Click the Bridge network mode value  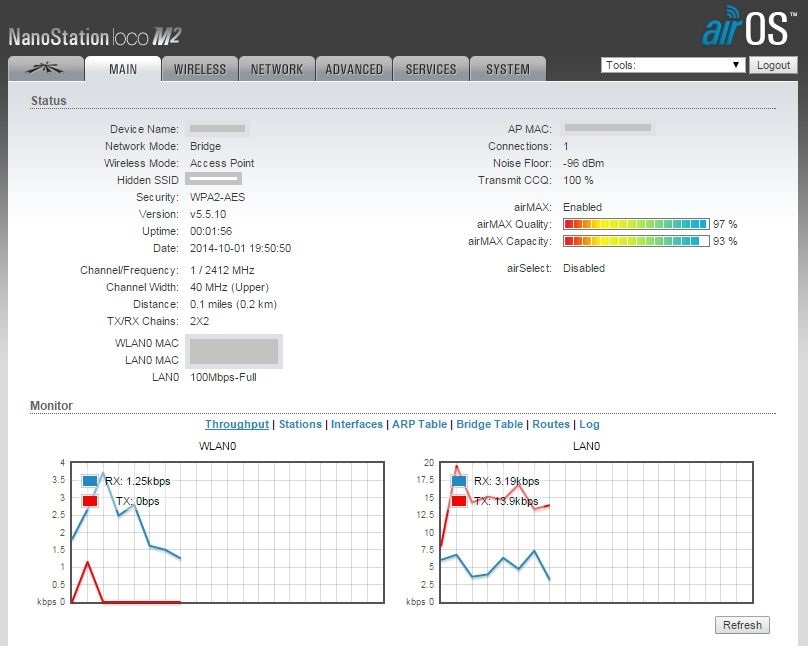coord(205,146)
